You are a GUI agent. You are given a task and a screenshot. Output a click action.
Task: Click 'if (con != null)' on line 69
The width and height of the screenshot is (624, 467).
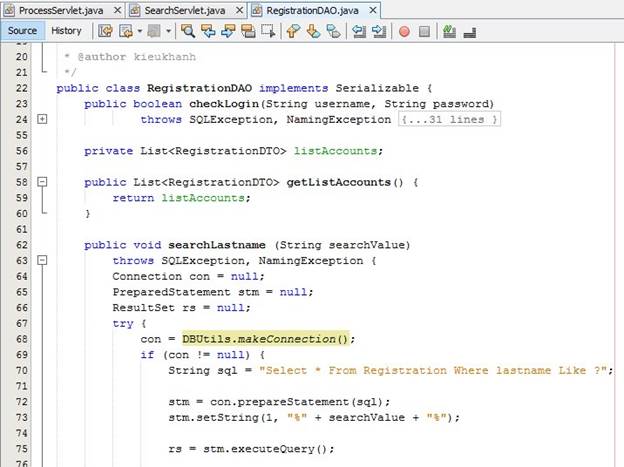(x=195, y=355)
